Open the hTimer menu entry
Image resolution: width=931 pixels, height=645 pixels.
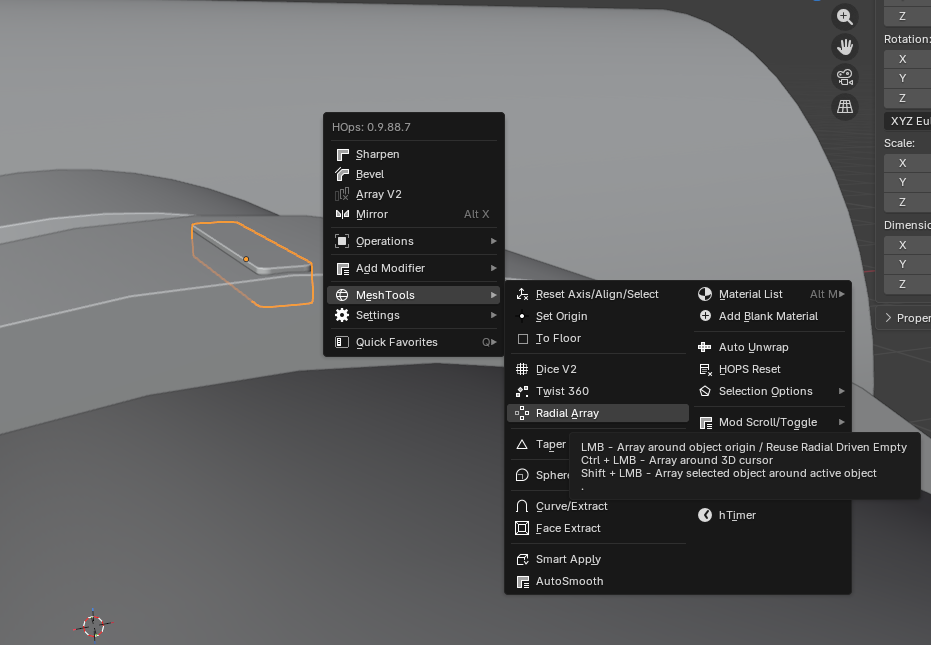[x=770, y=515]
